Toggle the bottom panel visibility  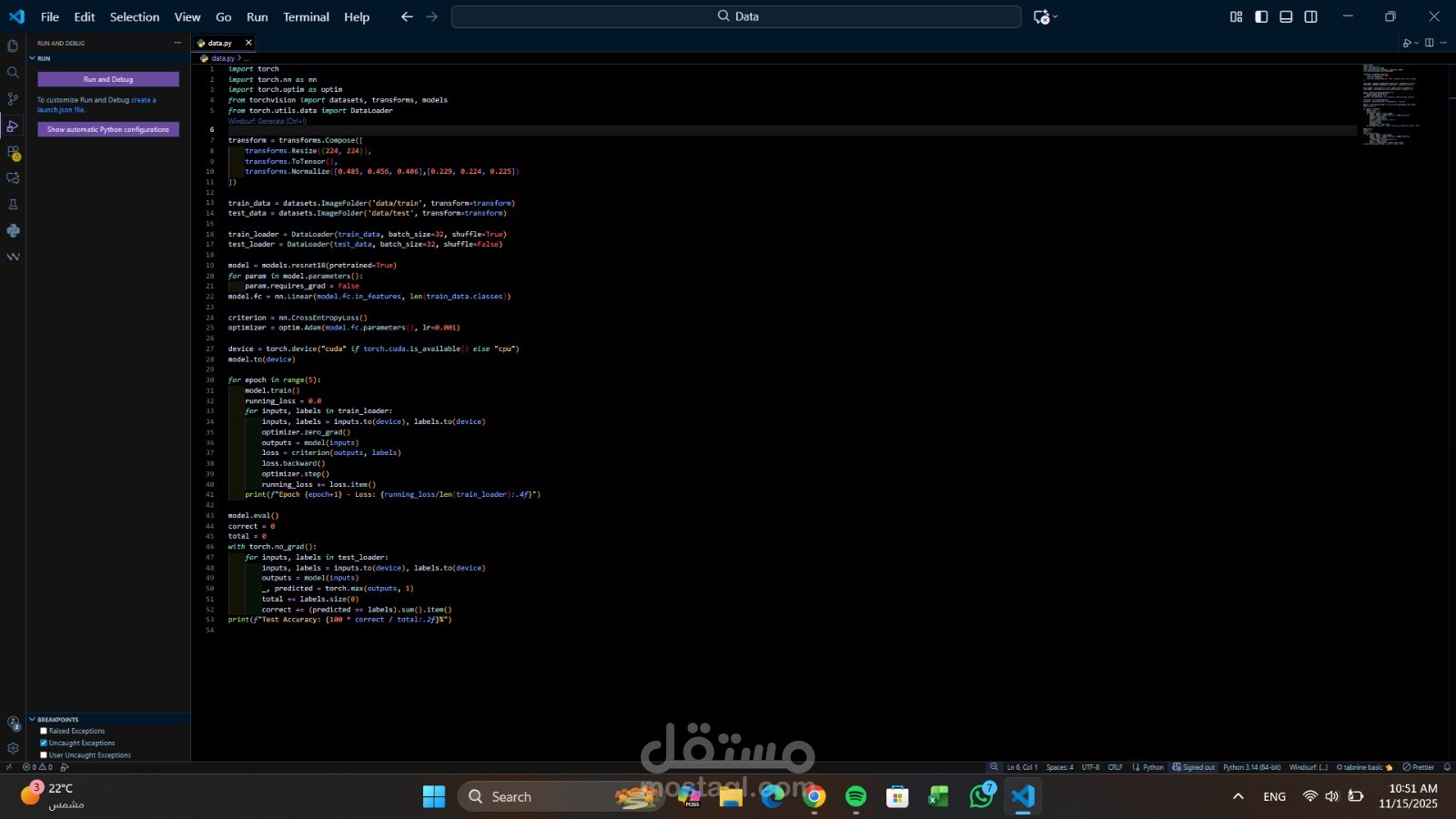click(1286, 16)
